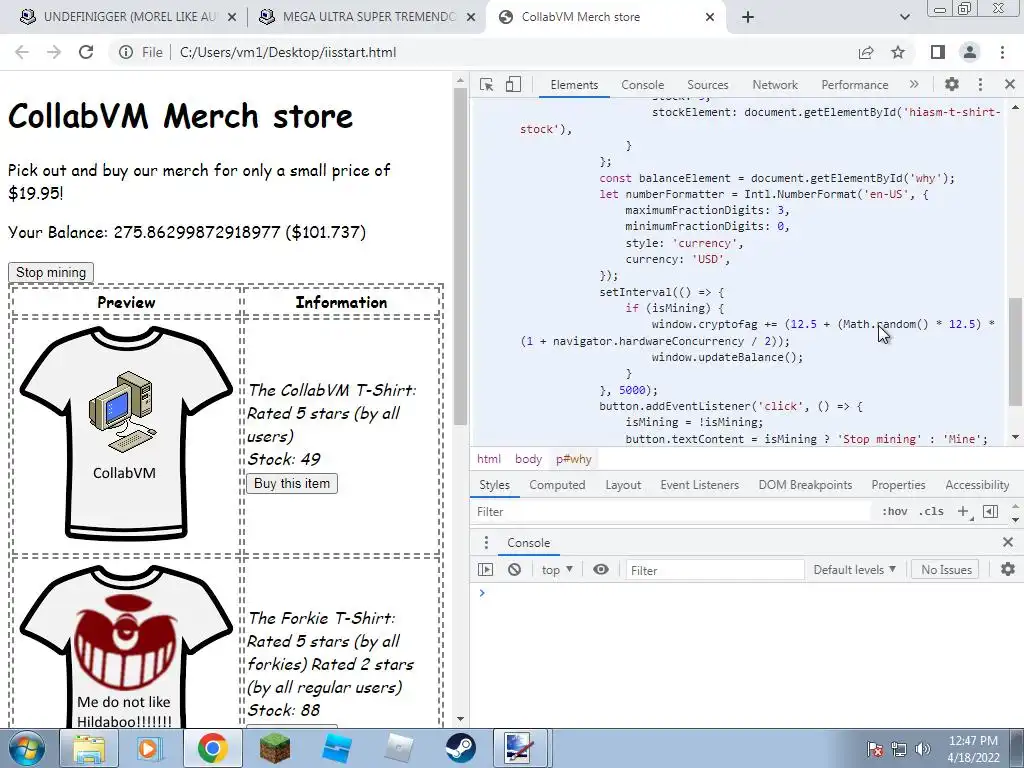Screen dimensions: 1024x768
Task: Click the Forkie T-Shirt preview image
Action: click(126, 647)
